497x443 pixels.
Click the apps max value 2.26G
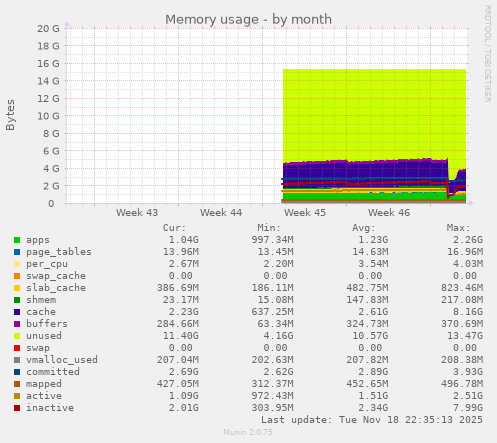point(468,240)
